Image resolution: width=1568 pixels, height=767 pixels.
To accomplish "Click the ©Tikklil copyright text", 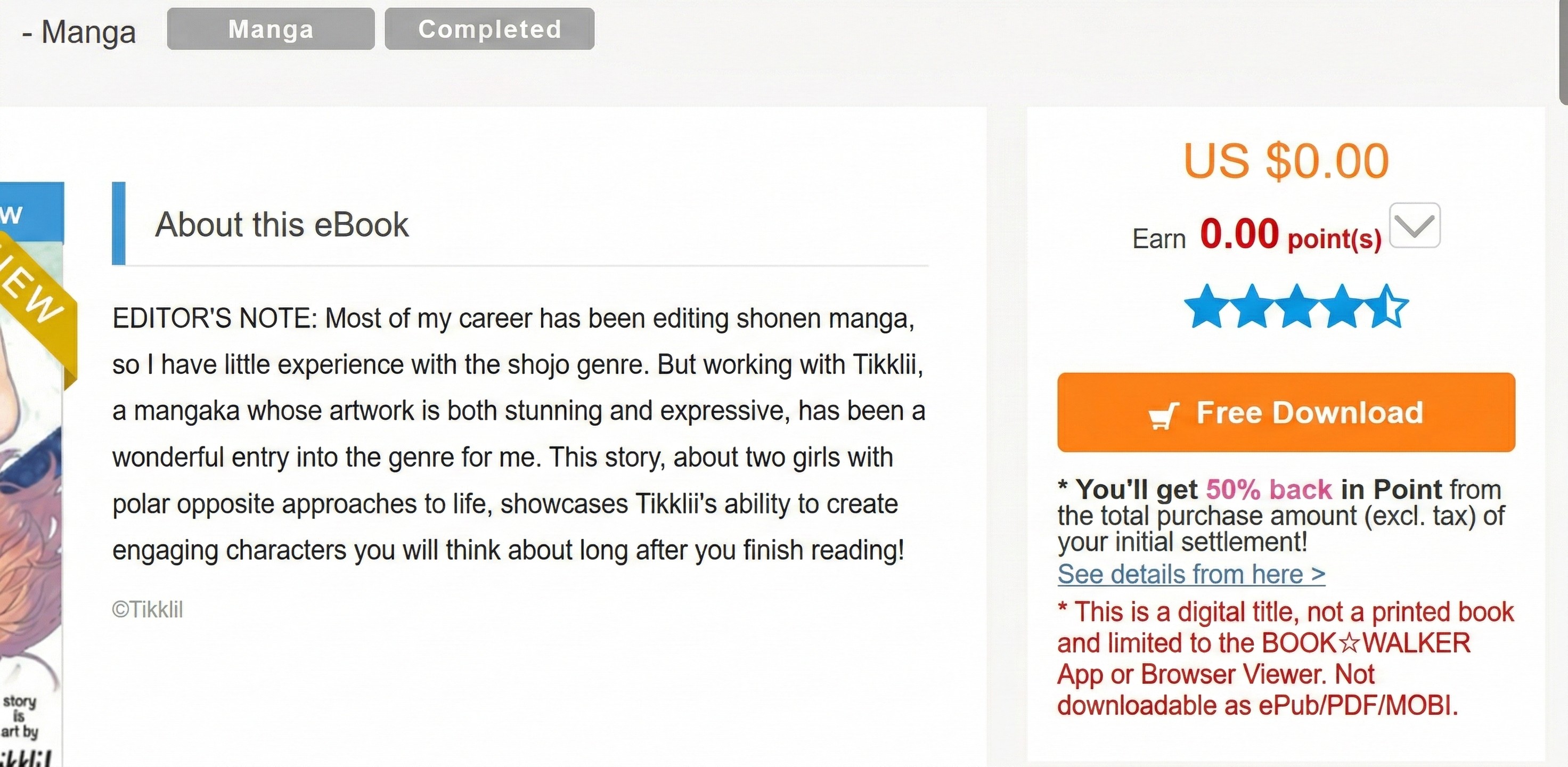I will coord(148,610).
